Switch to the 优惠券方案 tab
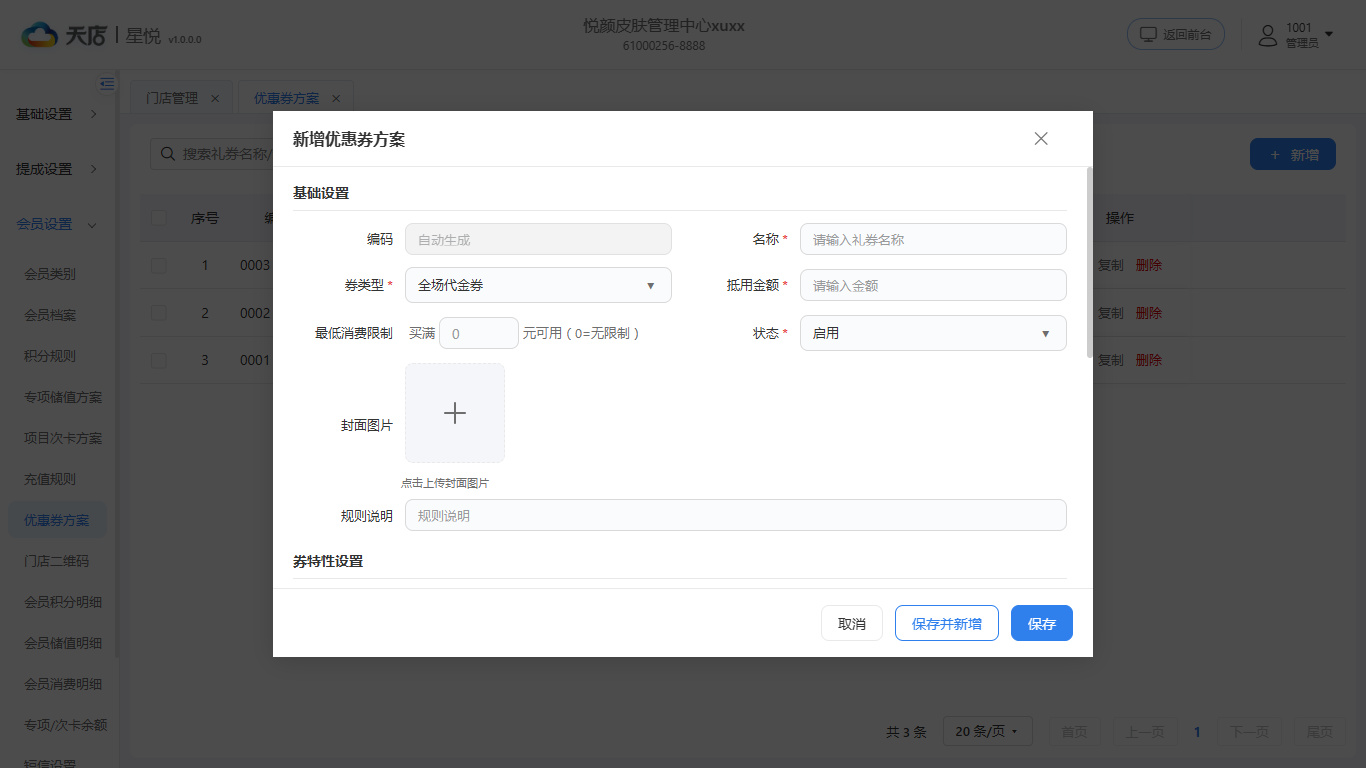This screenshot has width=1366, height=768. tap(287, 98)
